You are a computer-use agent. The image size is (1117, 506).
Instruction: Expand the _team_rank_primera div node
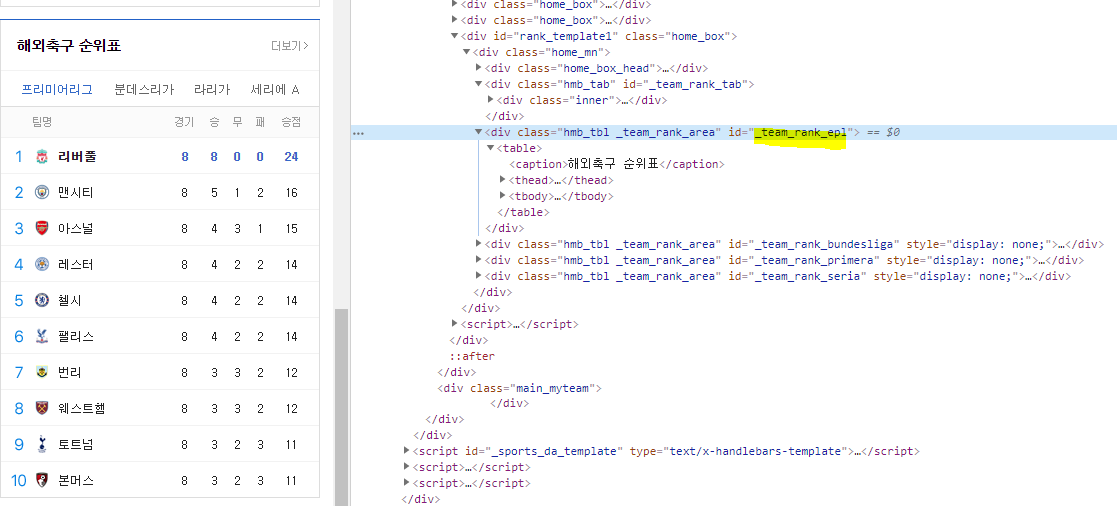tap(479, 259)
